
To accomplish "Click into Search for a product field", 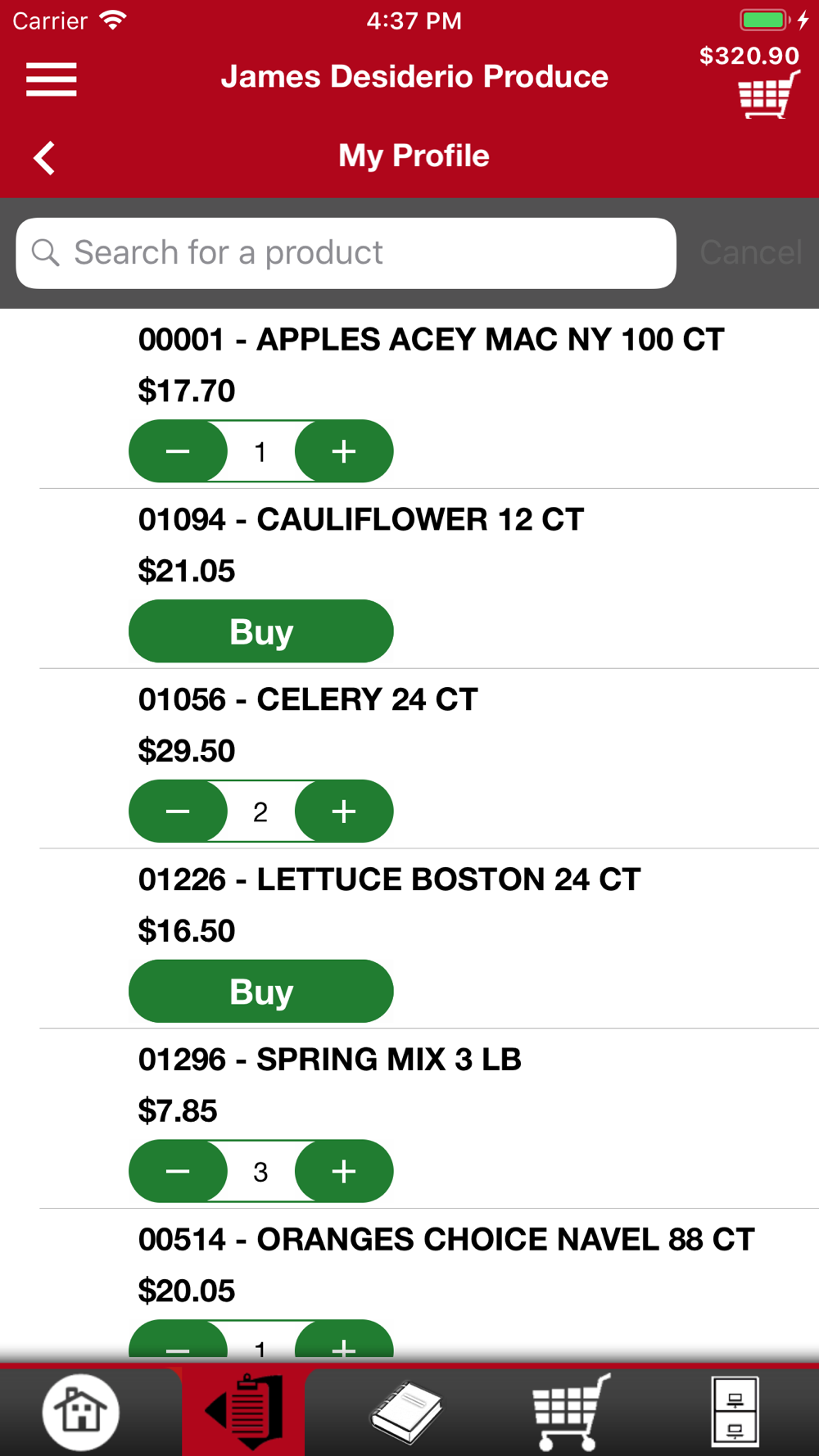I will pos(346,253).
